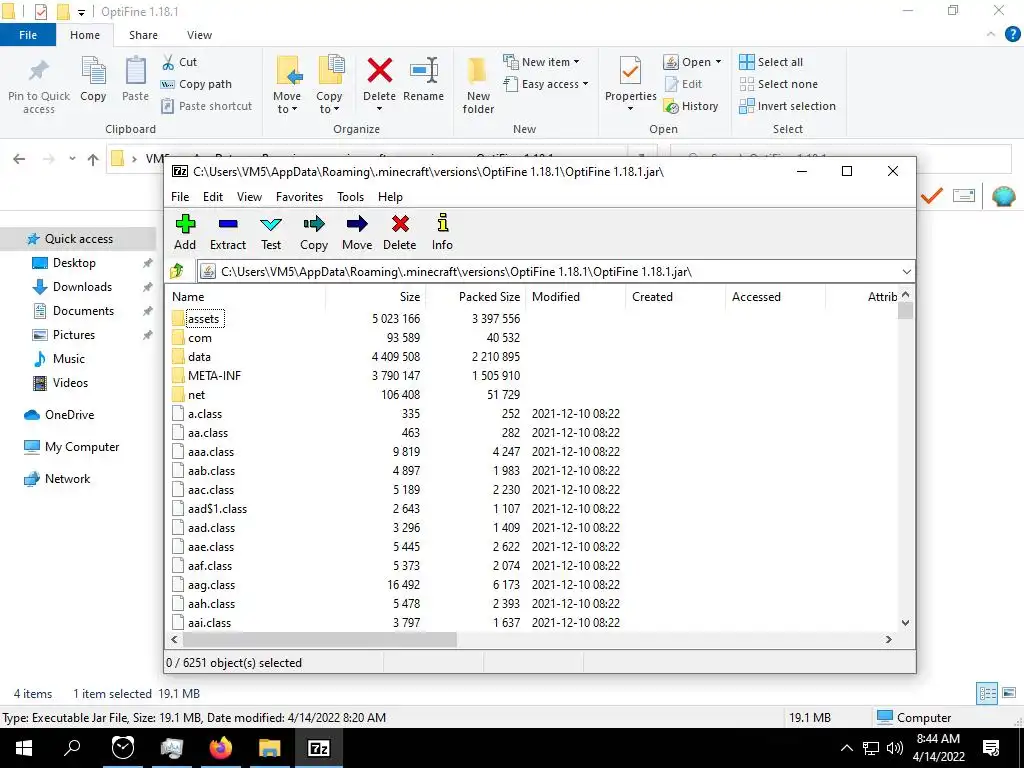
Task: Click Invert selection in ribbon
Action: tap(788, 106)
